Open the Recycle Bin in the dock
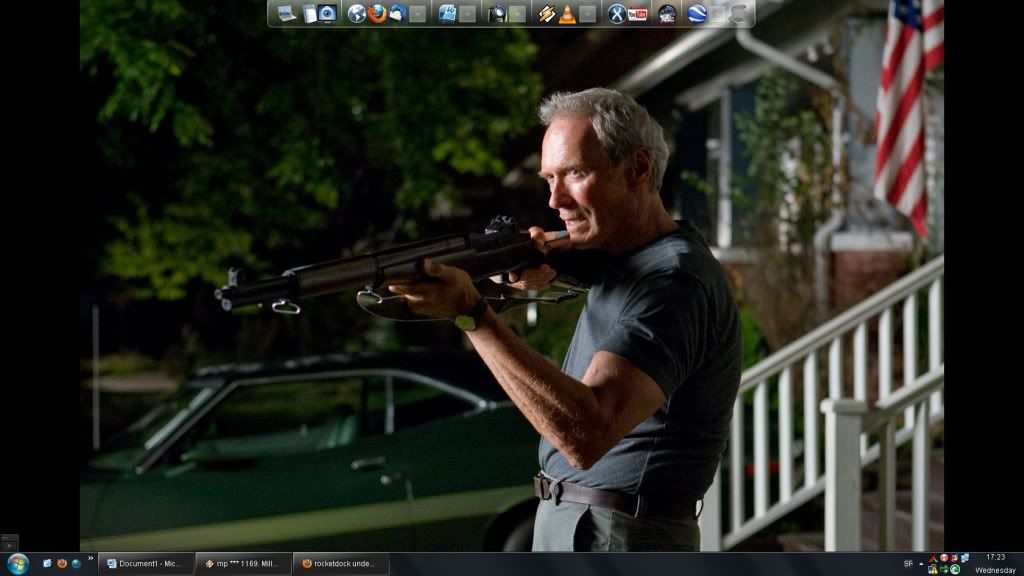This screenshot has height=576, width=1024. pos(738,14)
